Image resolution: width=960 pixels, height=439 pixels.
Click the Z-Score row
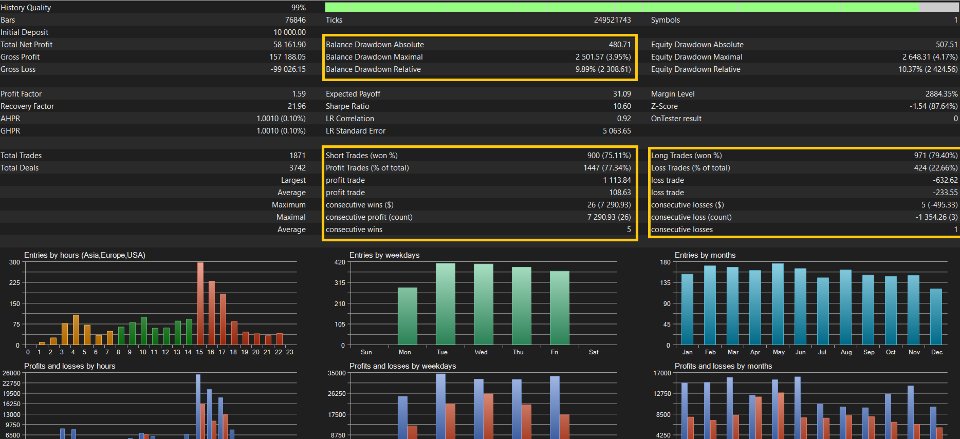(804, 107)
